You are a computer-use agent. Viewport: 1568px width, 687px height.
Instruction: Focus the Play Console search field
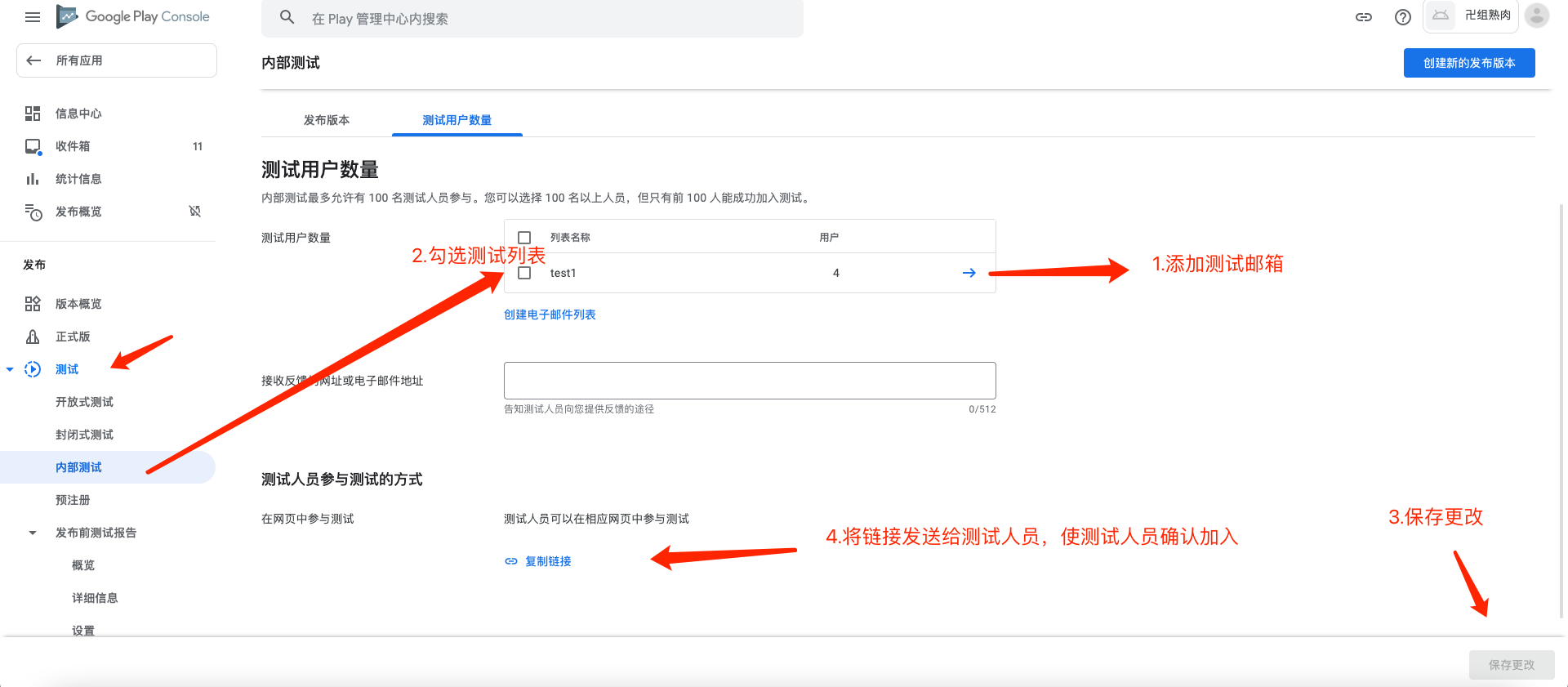point(532,19)
